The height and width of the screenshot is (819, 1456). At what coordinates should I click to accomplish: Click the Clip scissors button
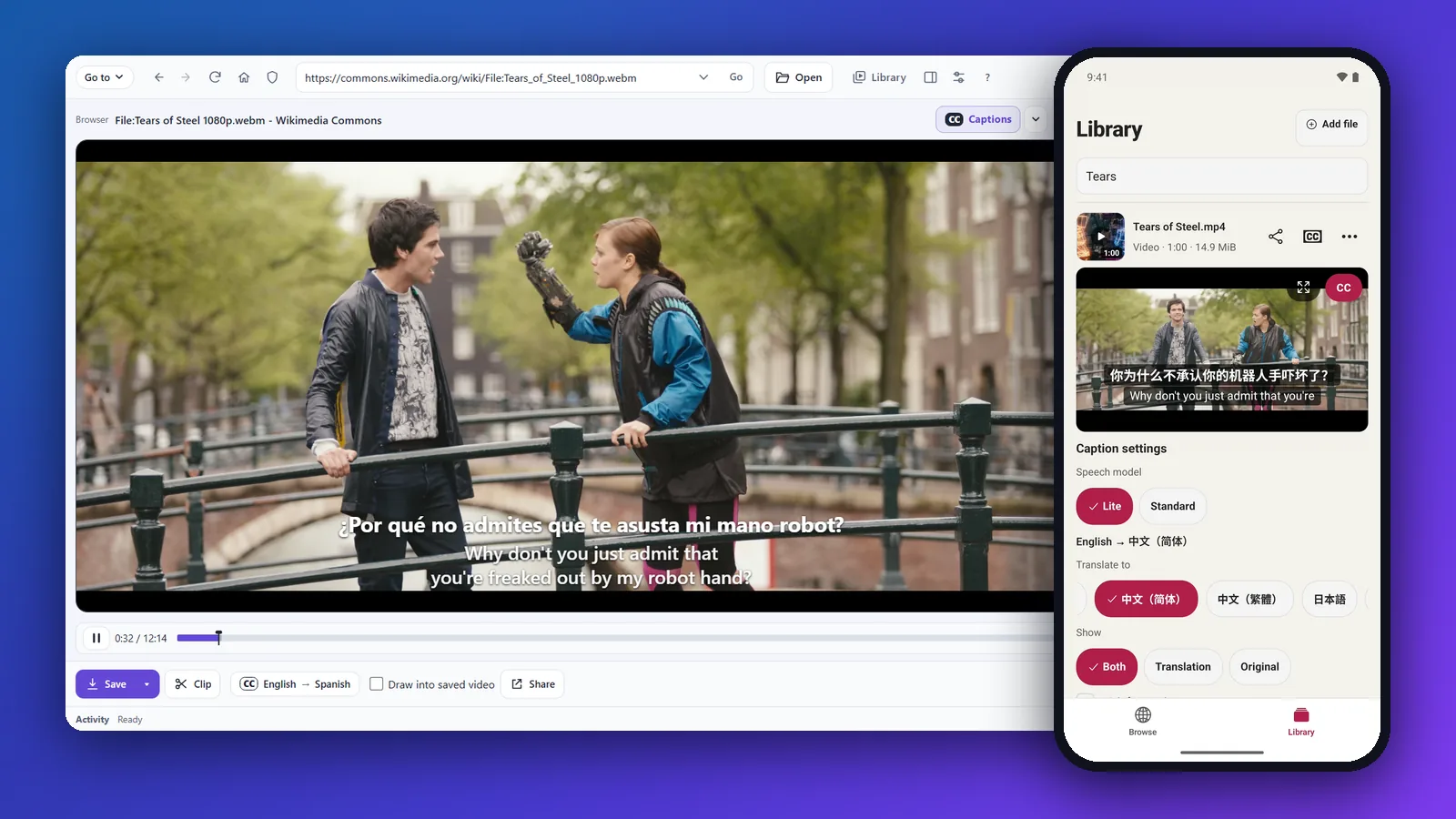point(193,684)
